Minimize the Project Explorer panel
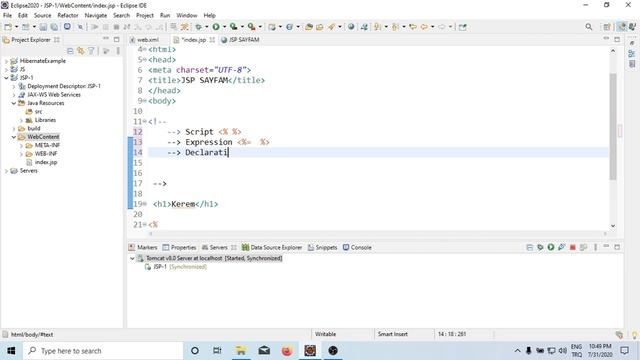 106,39
